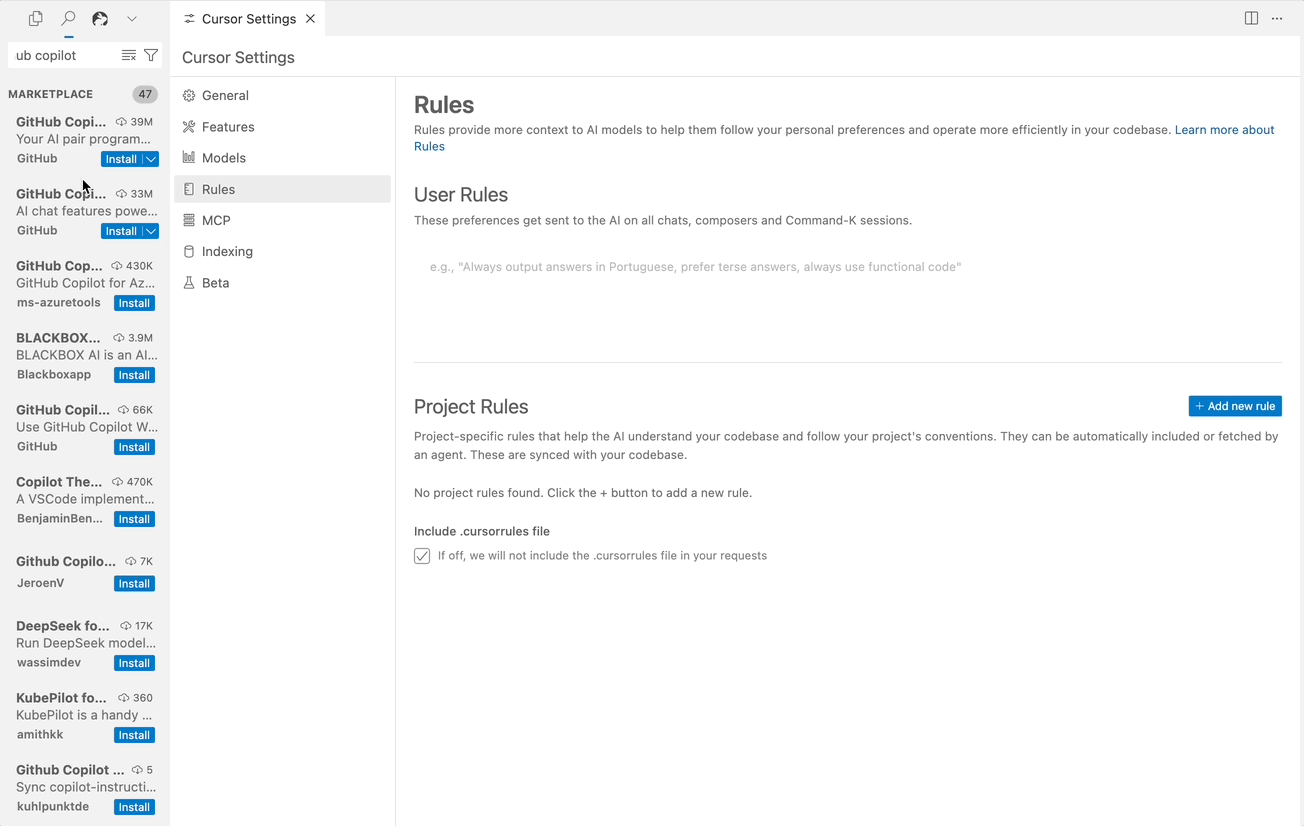
Task: Open the BLACKBOX extension listing title
Action: tap(58, 338)
